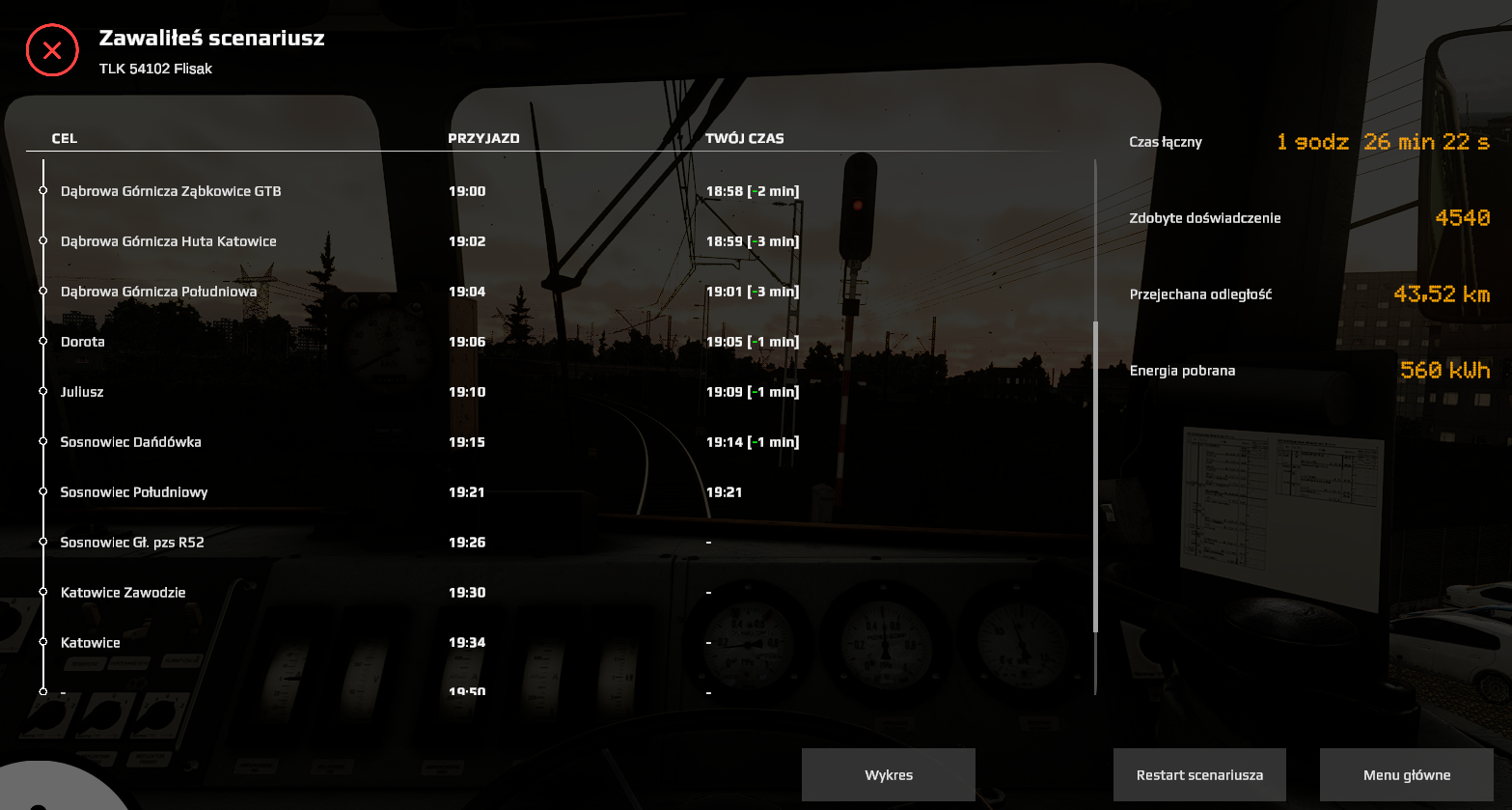1512x810 pixels.
Task: Select the Dorota stop name
Action: tap(83, 342)
